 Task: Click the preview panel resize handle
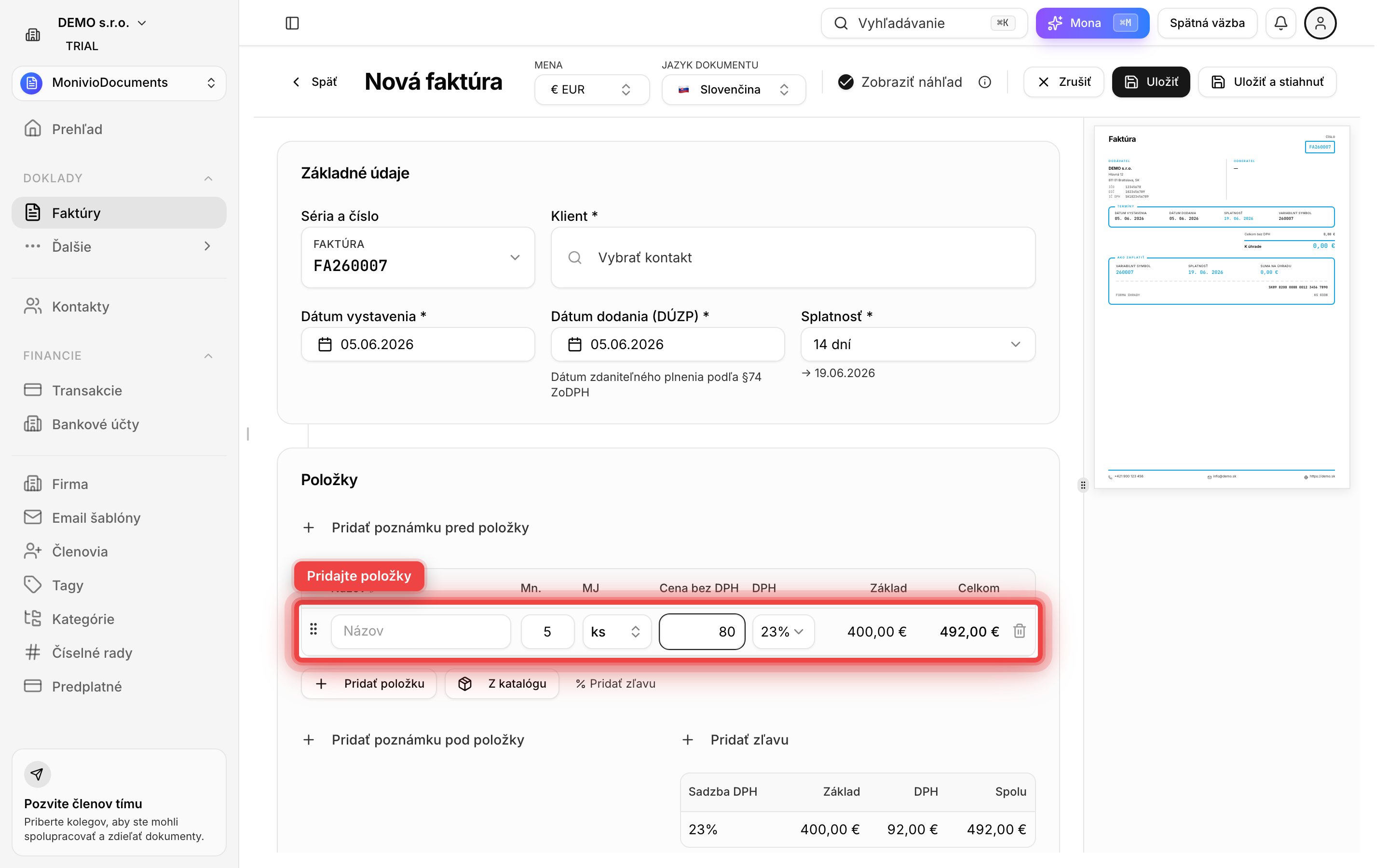[1083, 485]
